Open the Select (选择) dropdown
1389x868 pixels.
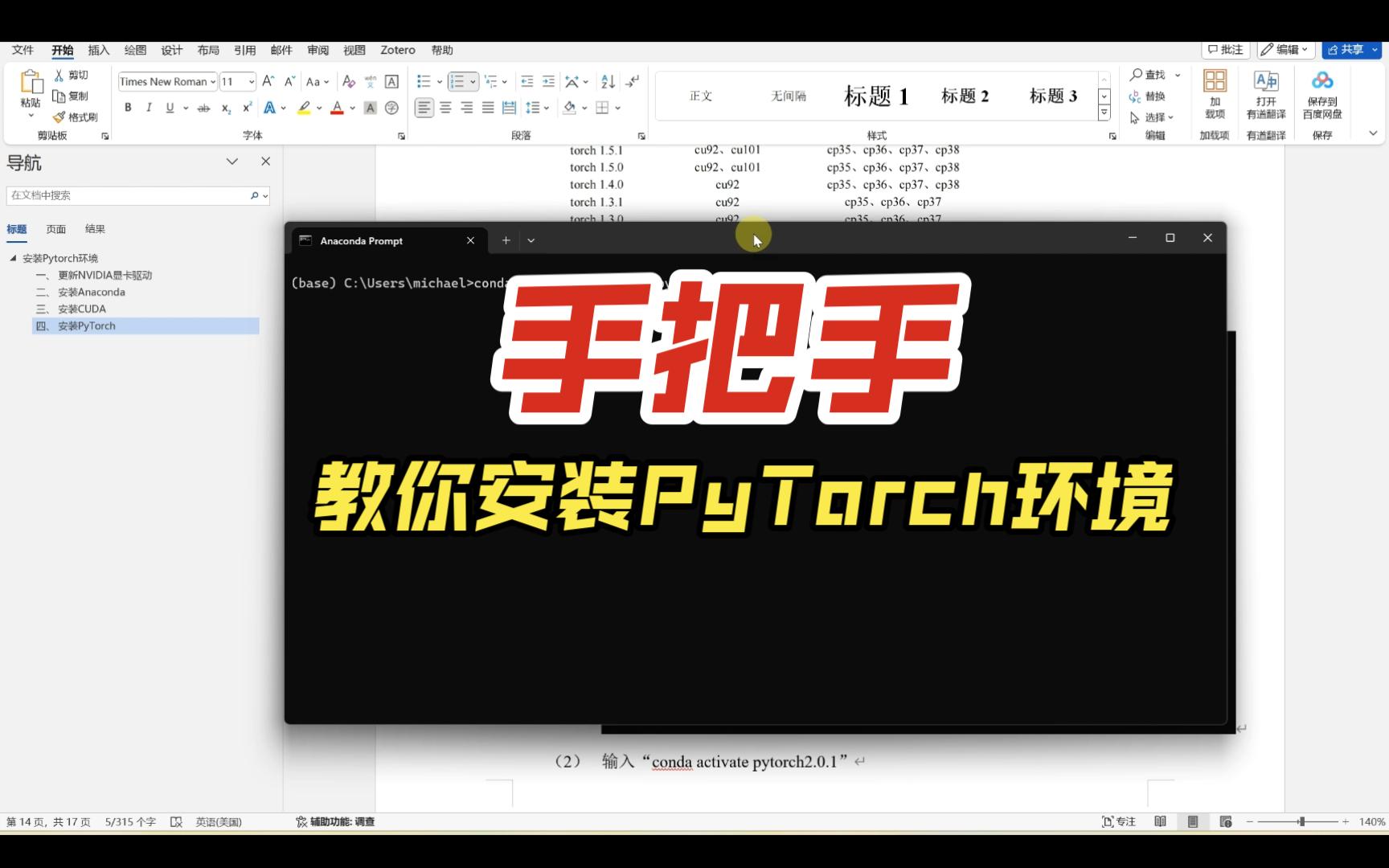[x=1152, y=117]
